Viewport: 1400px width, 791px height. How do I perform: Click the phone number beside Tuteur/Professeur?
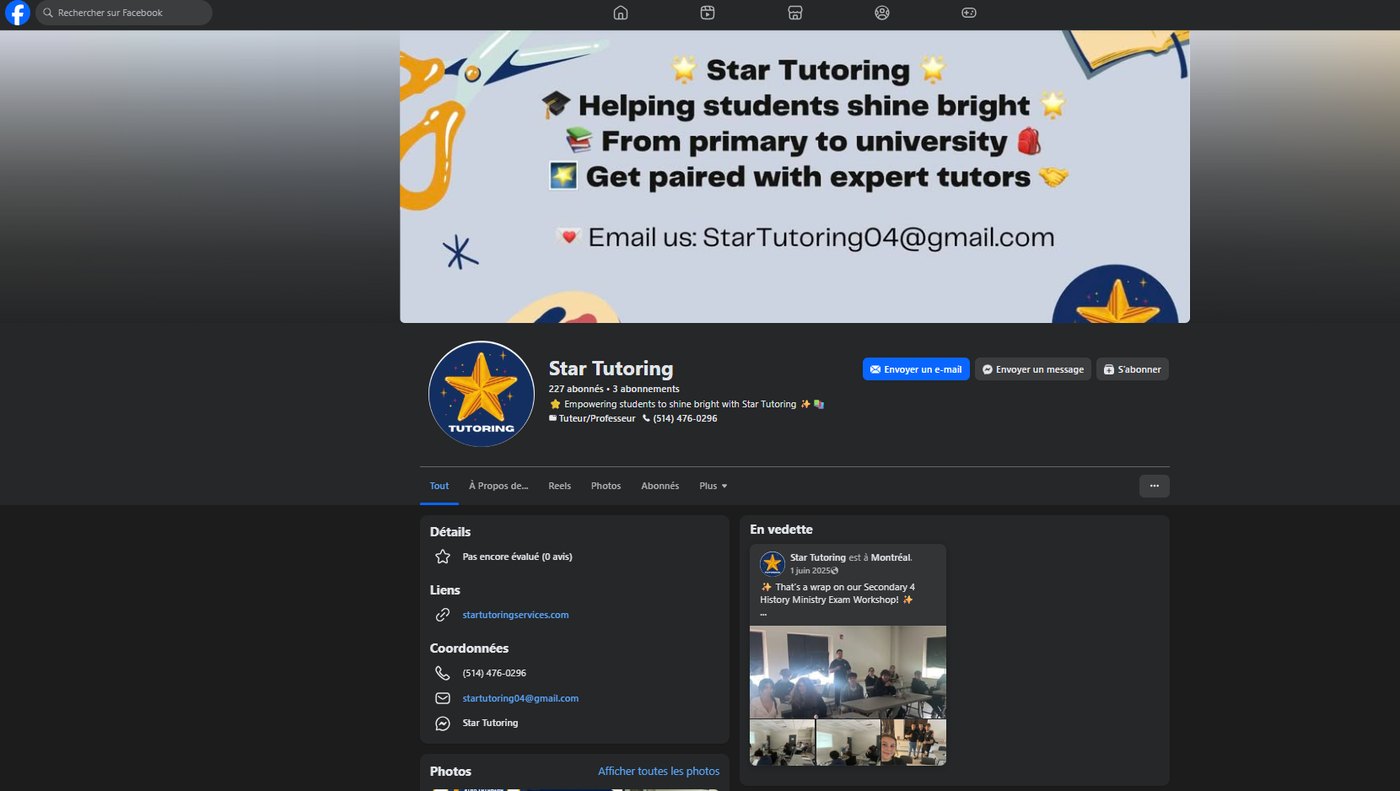pos(685,418)
